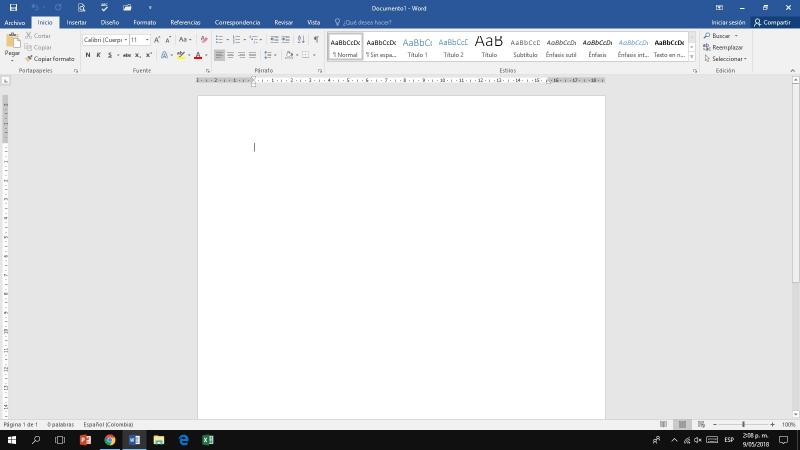This screenshot has height=450, width=800.
Task: Toggle underline formatting (S button)
Action: click(x=109, y=55)
